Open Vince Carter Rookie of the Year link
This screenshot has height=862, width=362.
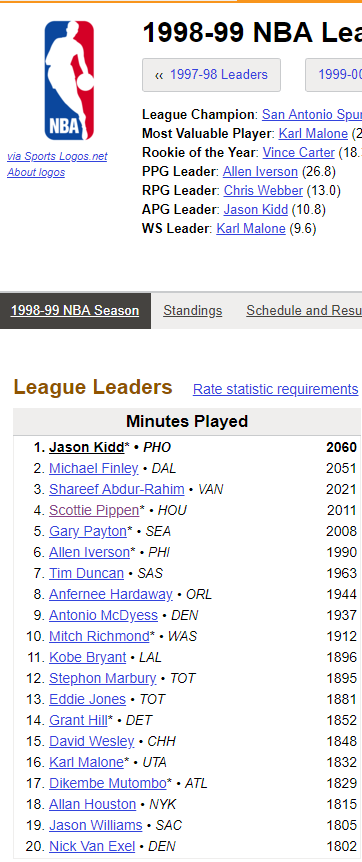point(298,152)
